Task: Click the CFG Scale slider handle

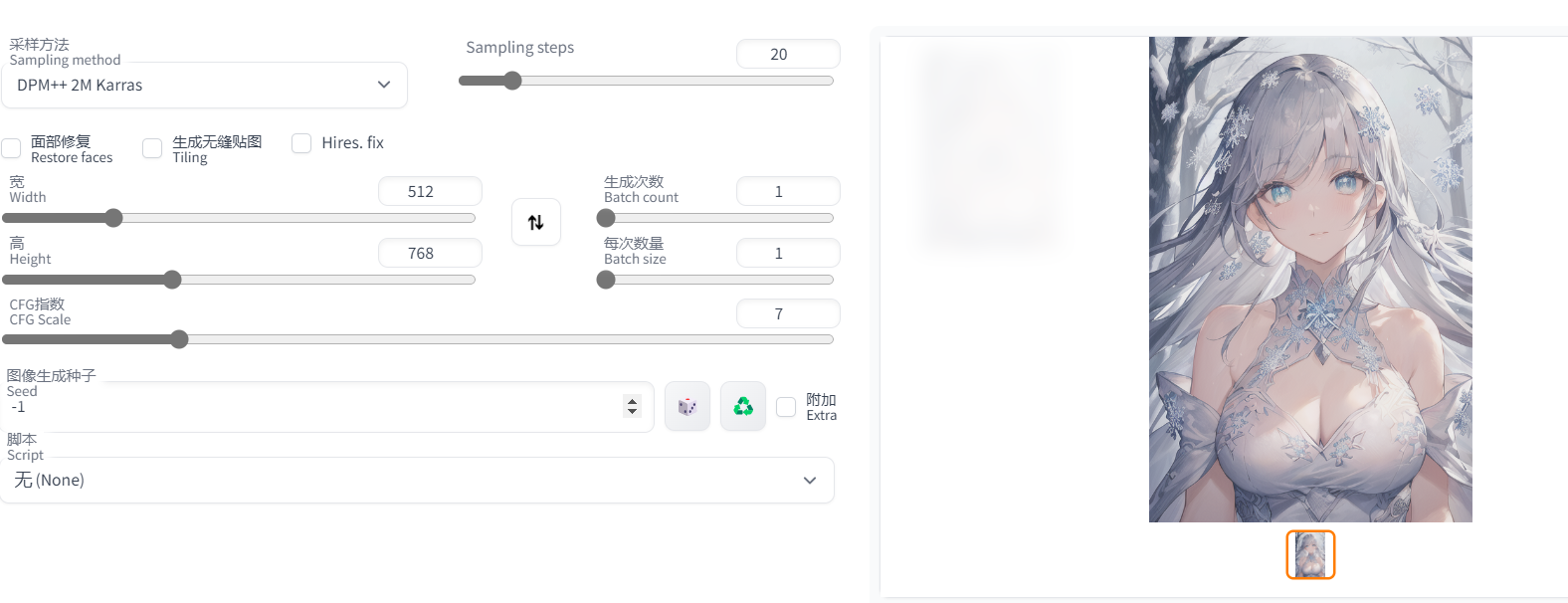Action: click(179, 339)
